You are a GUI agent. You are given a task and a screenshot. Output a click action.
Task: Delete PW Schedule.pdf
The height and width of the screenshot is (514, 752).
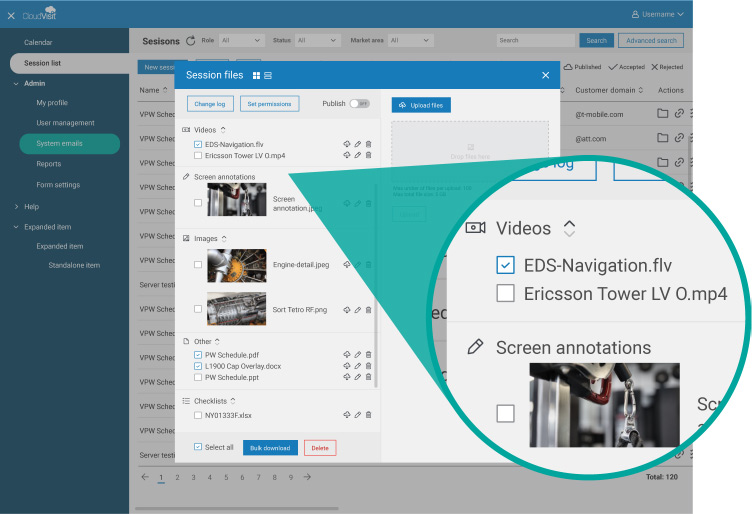pyautogui.click(x=368, y=354)
